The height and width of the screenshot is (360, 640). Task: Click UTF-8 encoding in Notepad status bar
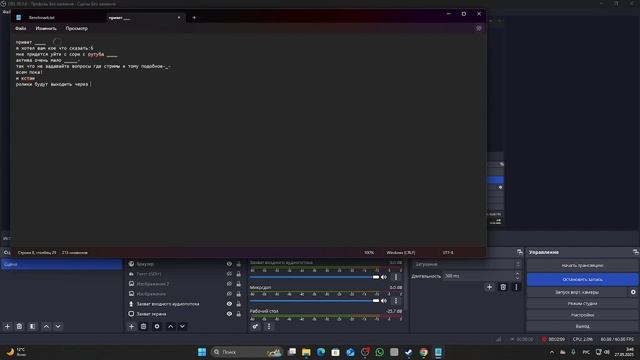[x=448, y=253]
